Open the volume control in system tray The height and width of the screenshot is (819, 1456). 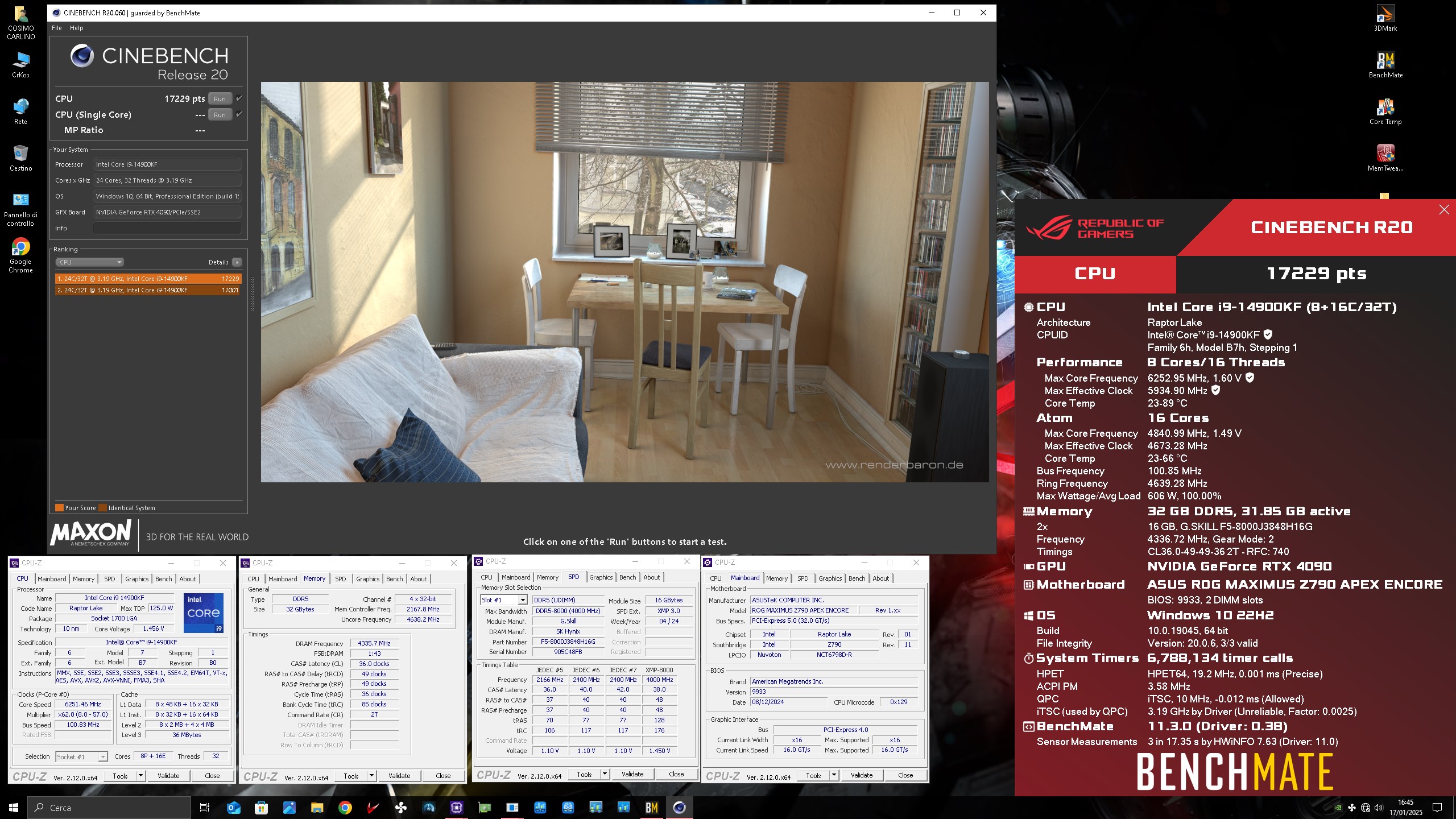point(1378,808)
